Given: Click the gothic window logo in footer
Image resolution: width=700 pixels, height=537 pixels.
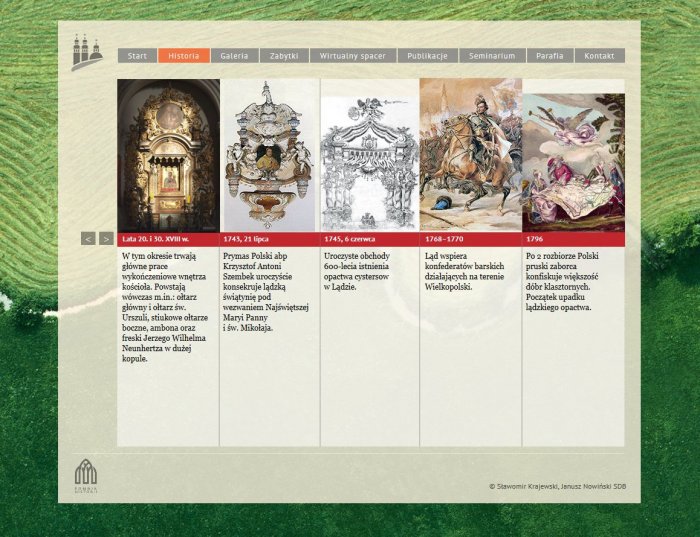Looking at the screenshot, I should point(86,475).
